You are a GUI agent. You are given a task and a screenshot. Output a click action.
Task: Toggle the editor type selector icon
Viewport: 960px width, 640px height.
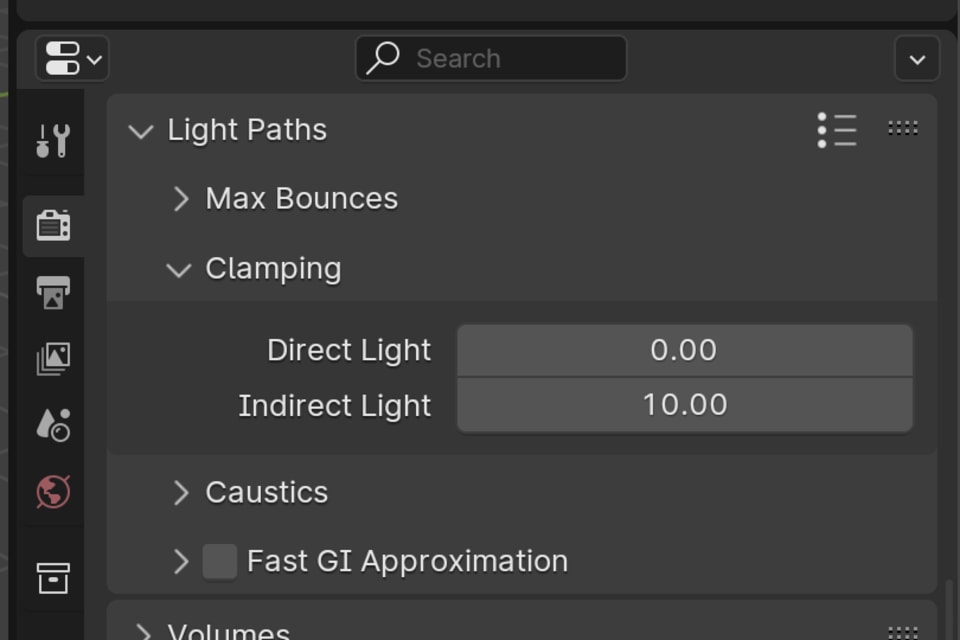[70, 58]
